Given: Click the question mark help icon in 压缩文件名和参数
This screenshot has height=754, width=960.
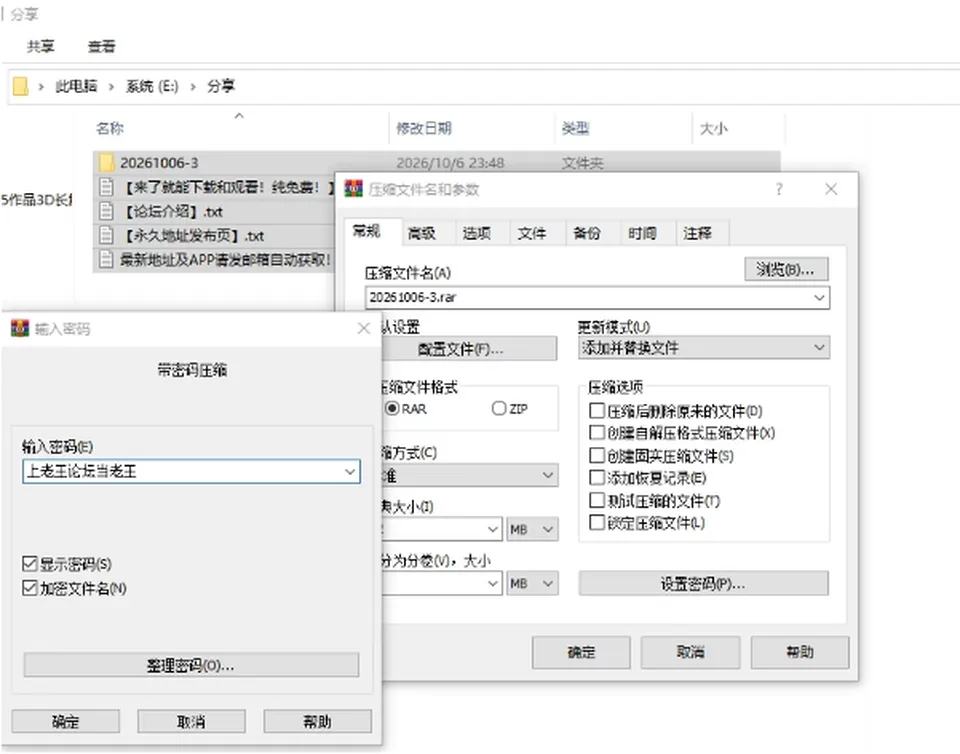Looking at the screenshot, I should click(779, 189).
